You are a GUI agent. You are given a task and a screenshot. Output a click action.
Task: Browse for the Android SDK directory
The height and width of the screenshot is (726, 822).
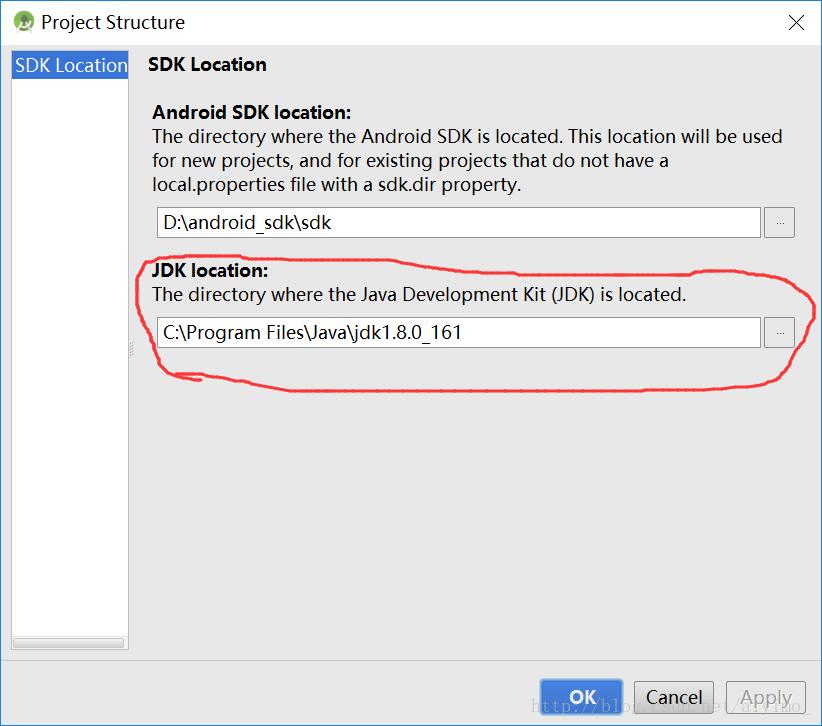pyautogui.click(x=779, y=223)
